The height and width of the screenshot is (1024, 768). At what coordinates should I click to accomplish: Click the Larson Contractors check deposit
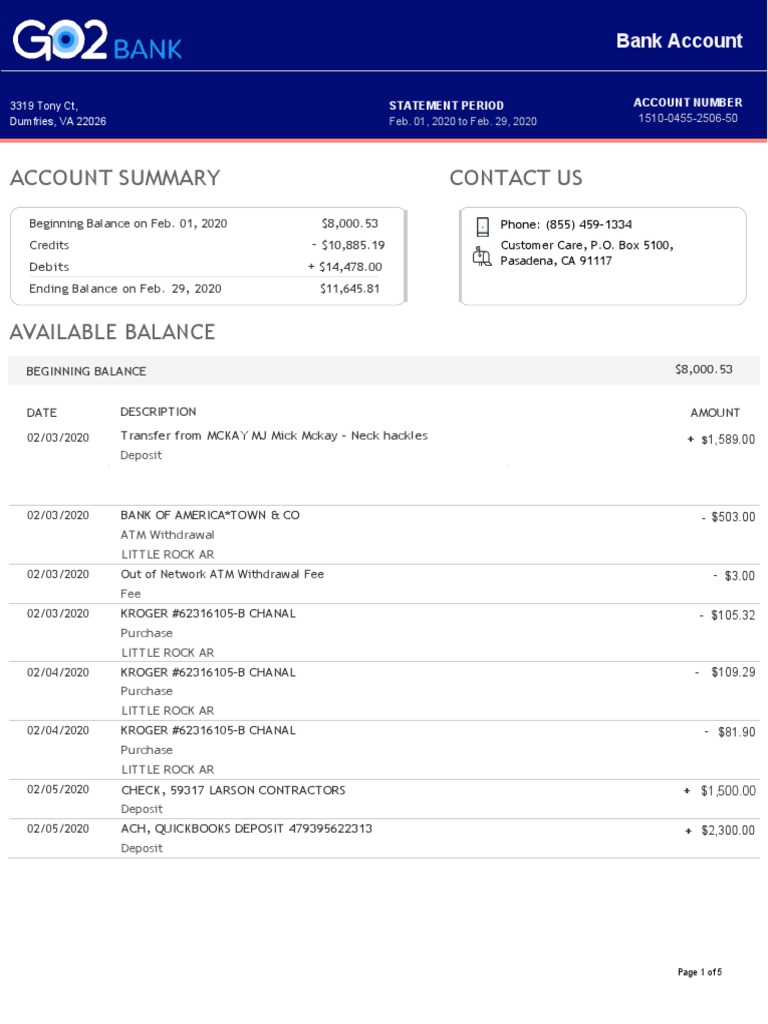point(233,790)
